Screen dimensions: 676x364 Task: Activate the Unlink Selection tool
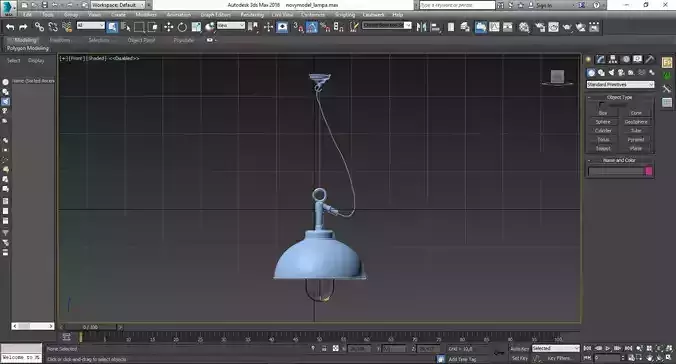tap(53, 27)
